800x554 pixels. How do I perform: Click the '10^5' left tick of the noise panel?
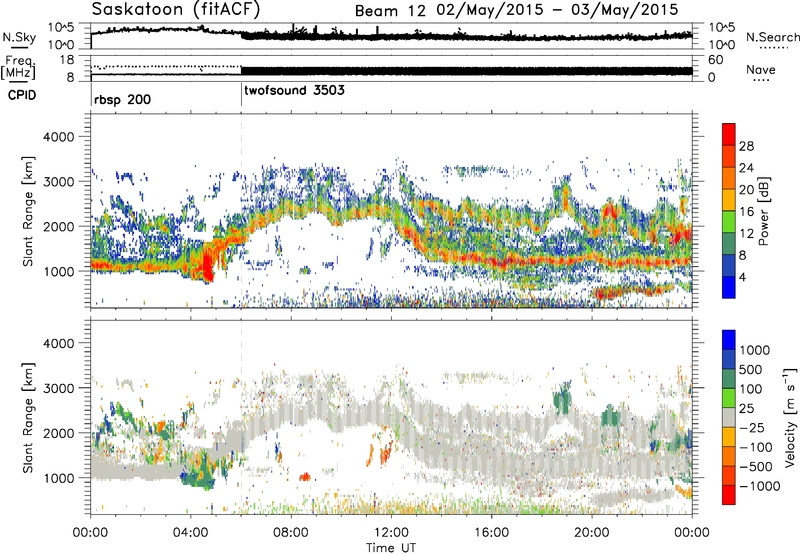[x=61, y=28]
